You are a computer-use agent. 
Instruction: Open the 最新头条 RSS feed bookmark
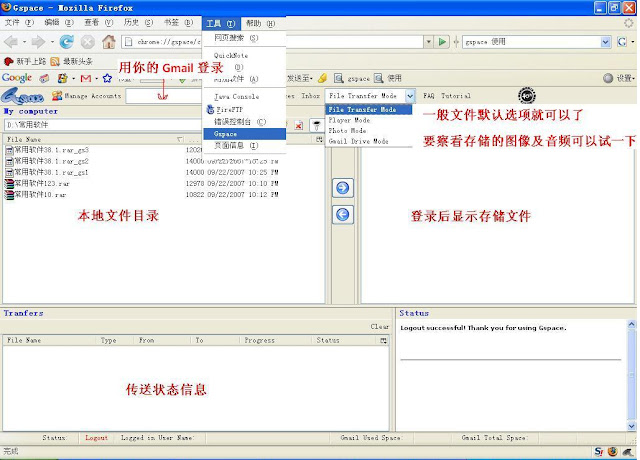(72, 61)
